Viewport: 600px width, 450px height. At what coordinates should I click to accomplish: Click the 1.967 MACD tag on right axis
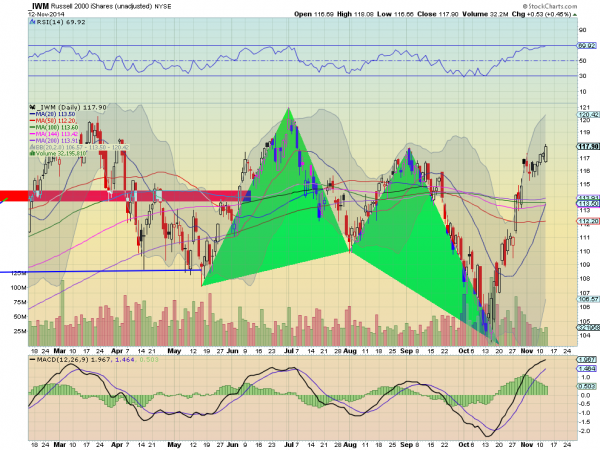(x=587, y=360)
